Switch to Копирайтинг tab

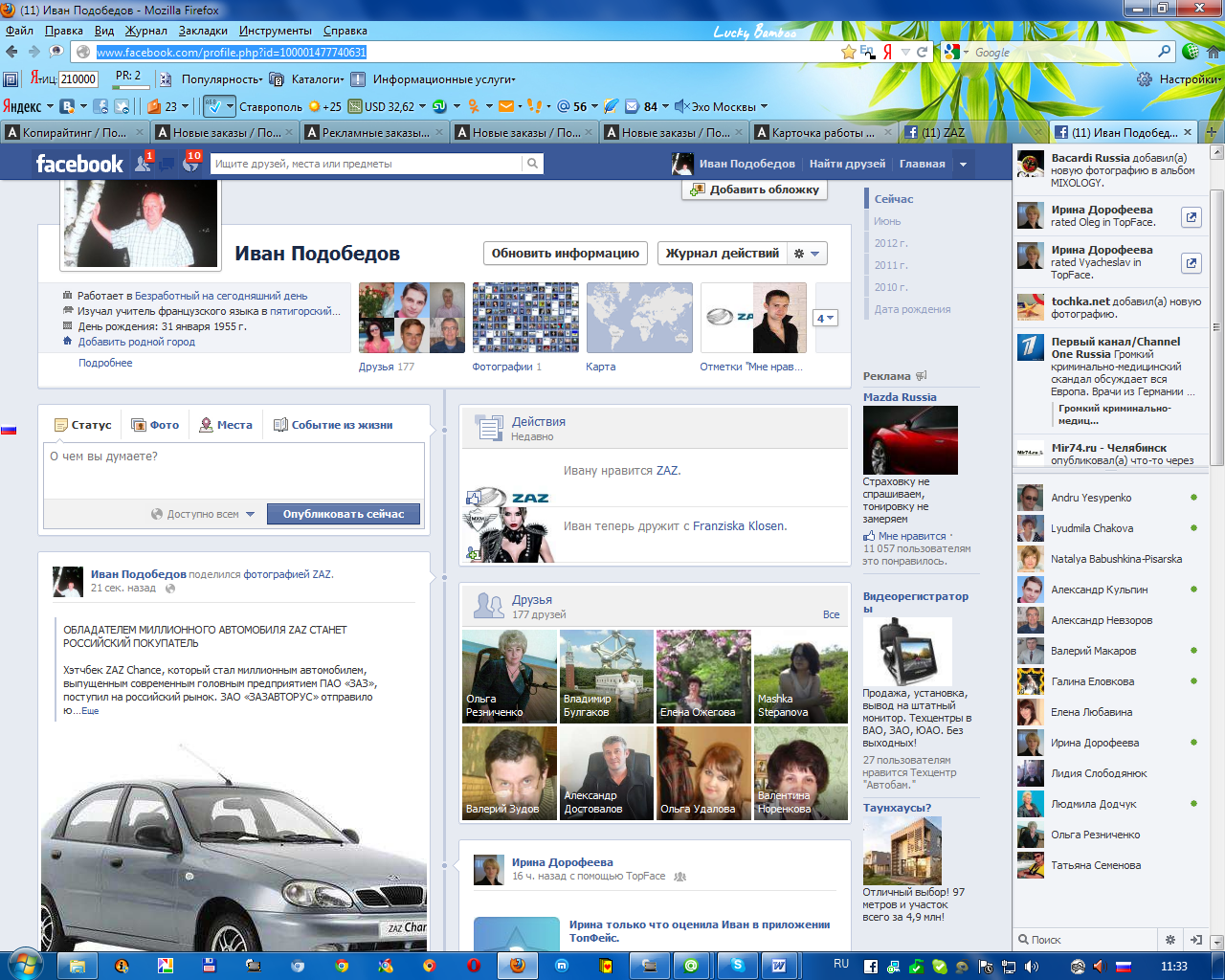click(x=75, y=132)
